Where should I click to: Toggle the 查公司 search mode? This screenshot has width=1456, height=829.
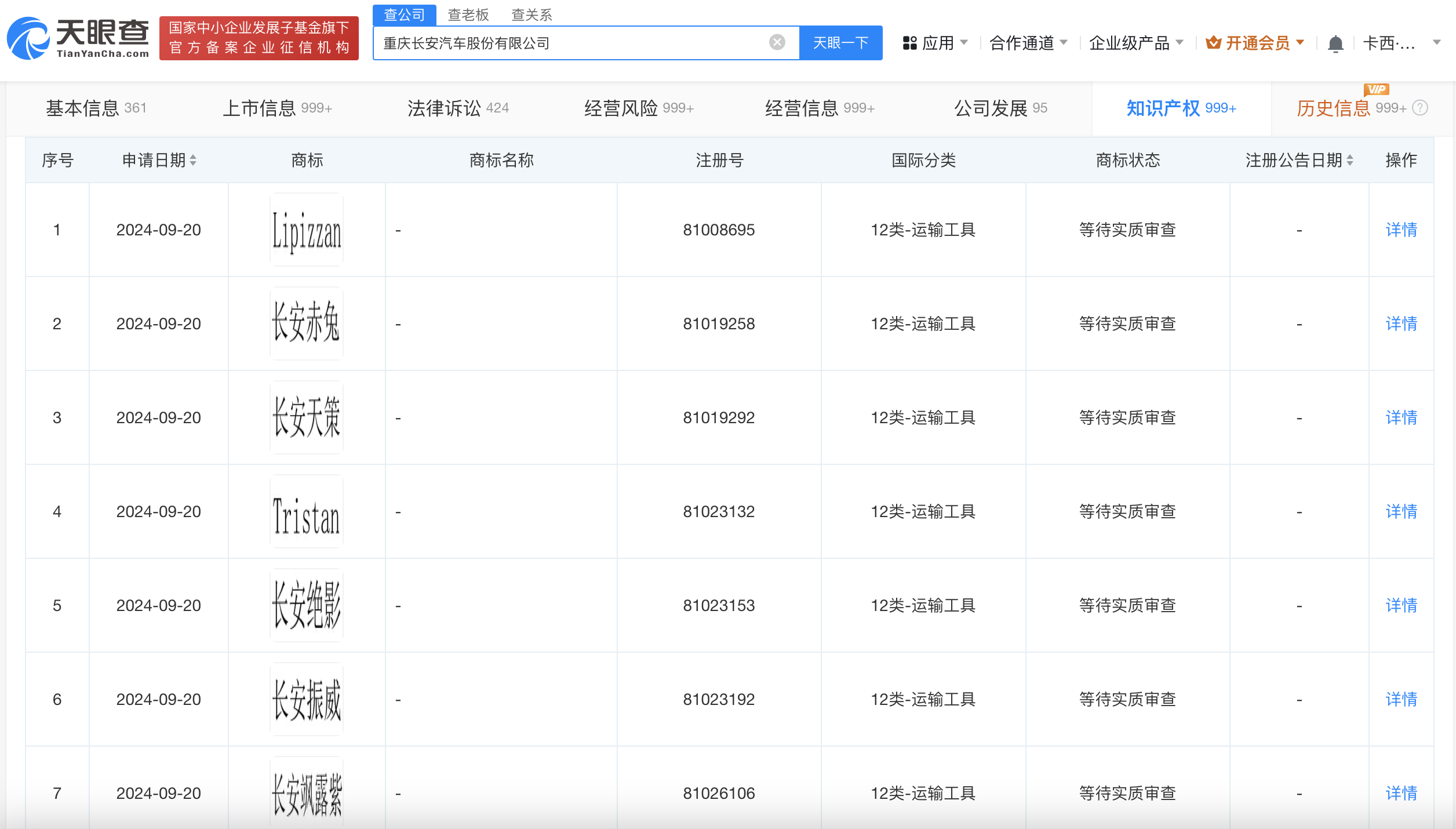tap(404, 14)
